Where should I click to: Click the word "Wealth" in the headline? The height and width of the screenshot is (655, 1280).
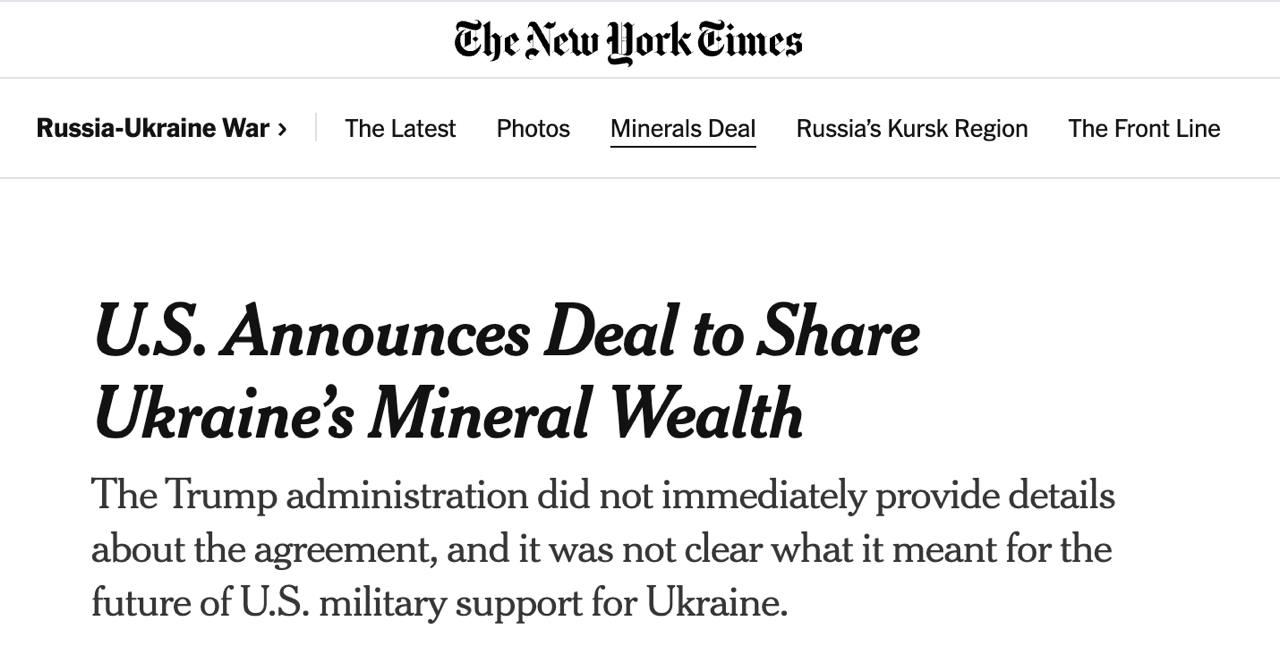[707, 413]
